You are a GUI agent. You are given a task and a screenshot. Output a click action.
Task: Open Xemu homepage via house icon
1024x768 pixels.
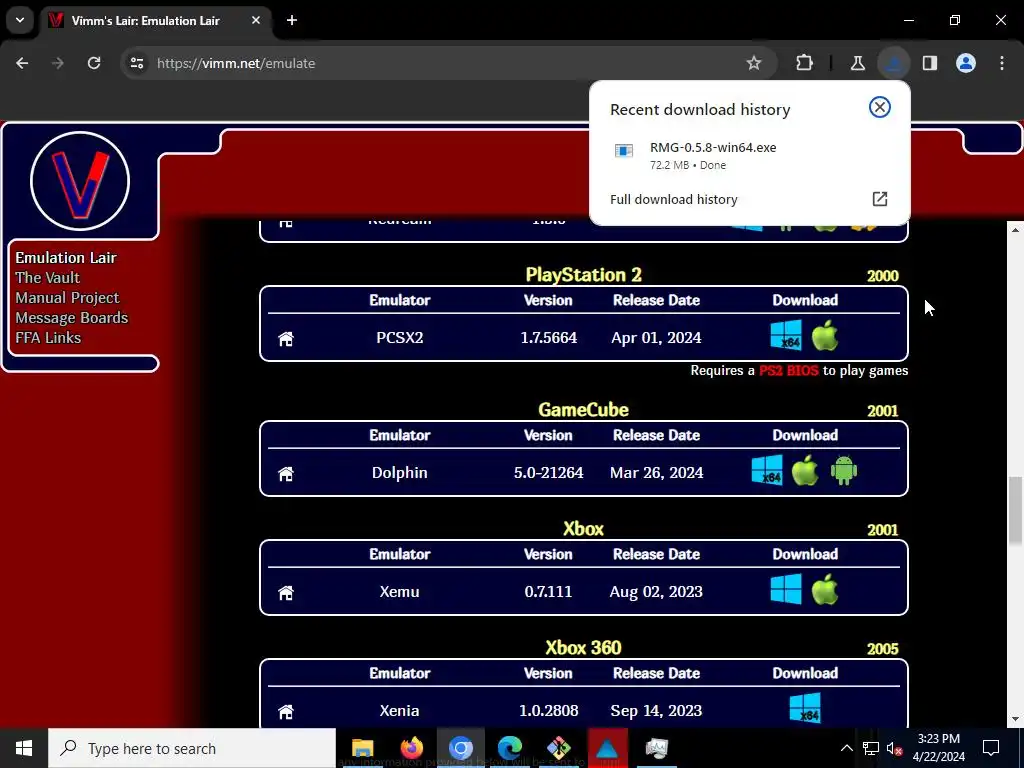286,592
